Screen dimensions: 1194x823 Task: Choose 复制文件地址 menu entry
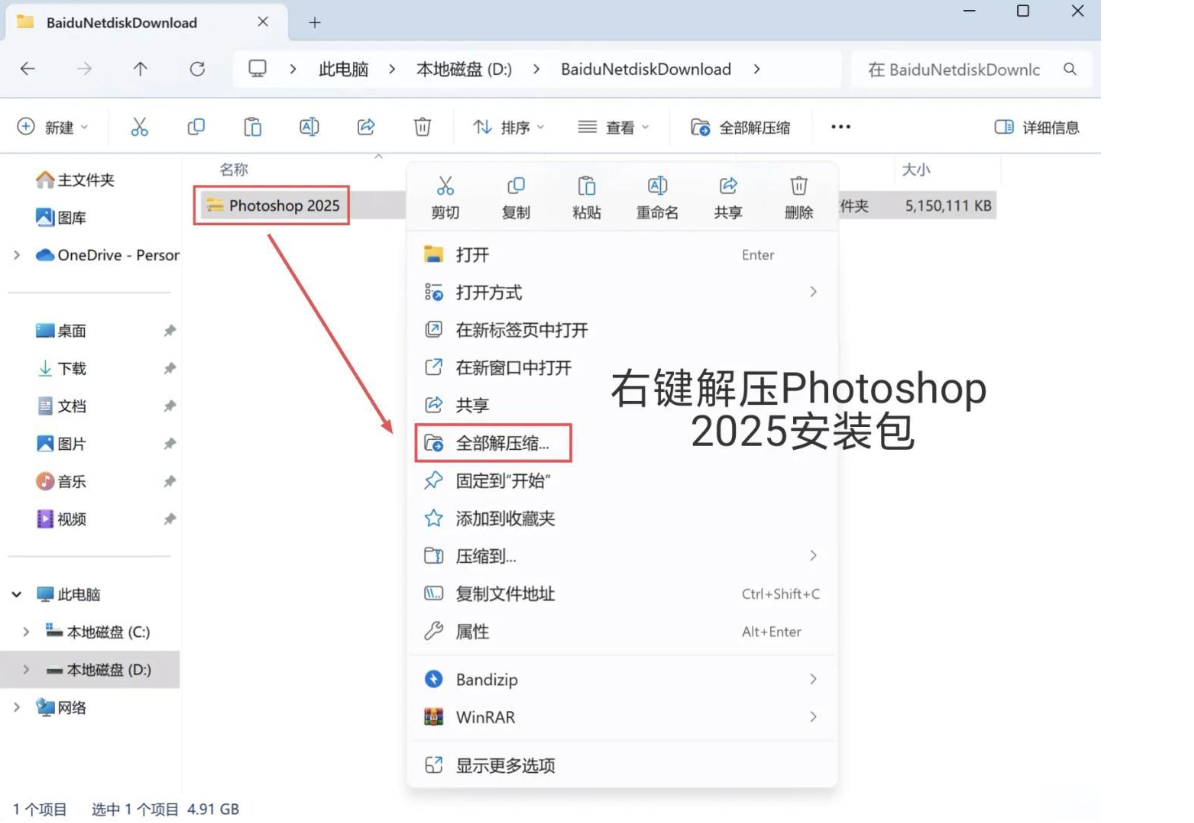[x=622, y=594]
